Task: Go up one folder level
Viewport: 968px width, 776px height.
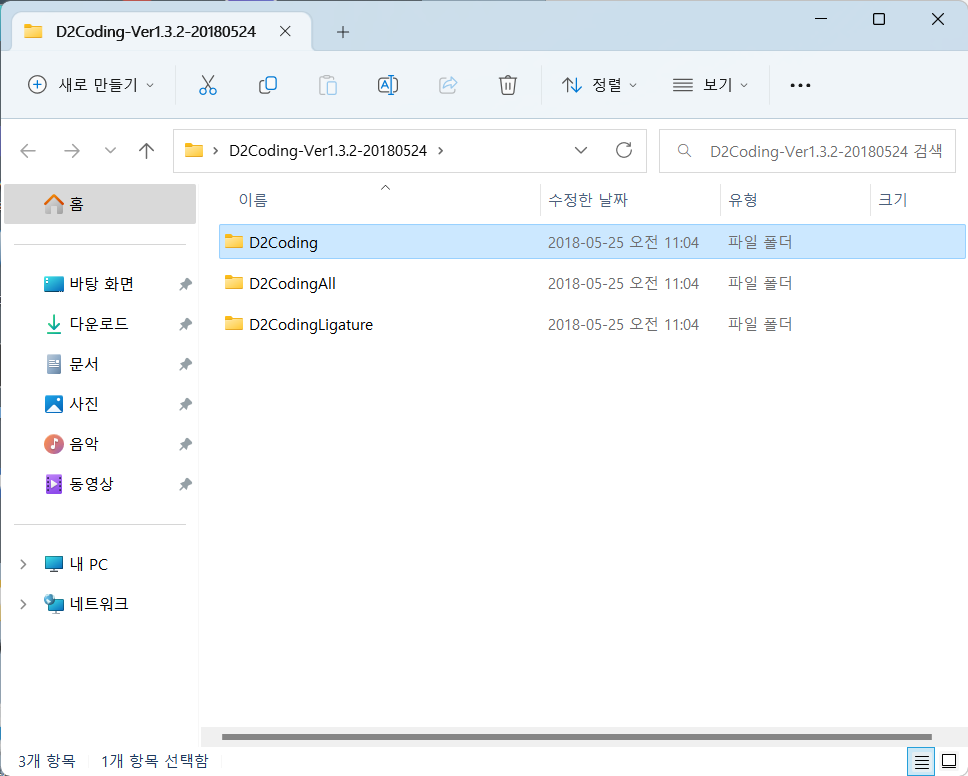Action: (x=147, y=151)
